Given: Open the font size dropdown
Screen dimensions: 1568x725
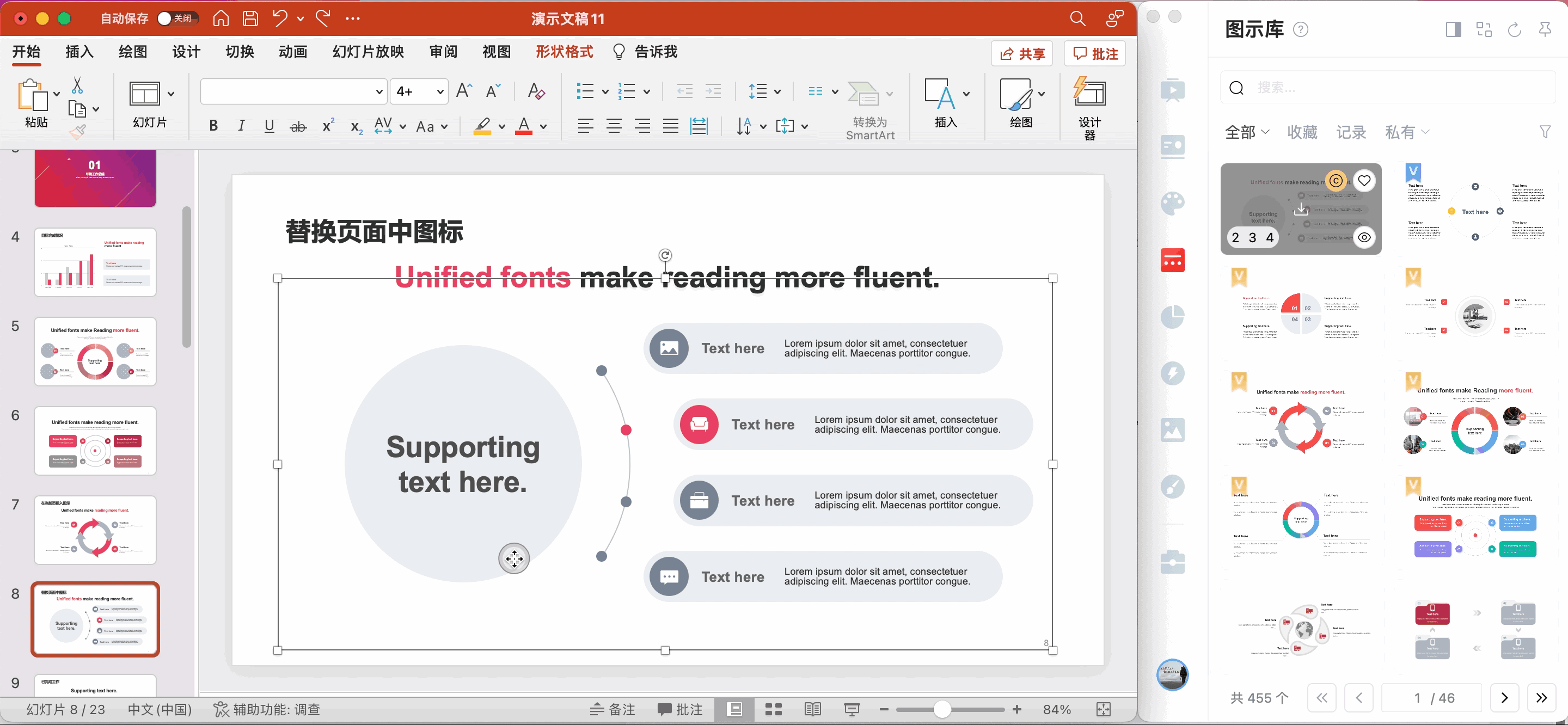Looking at the screenshot, I should (439, 92).
